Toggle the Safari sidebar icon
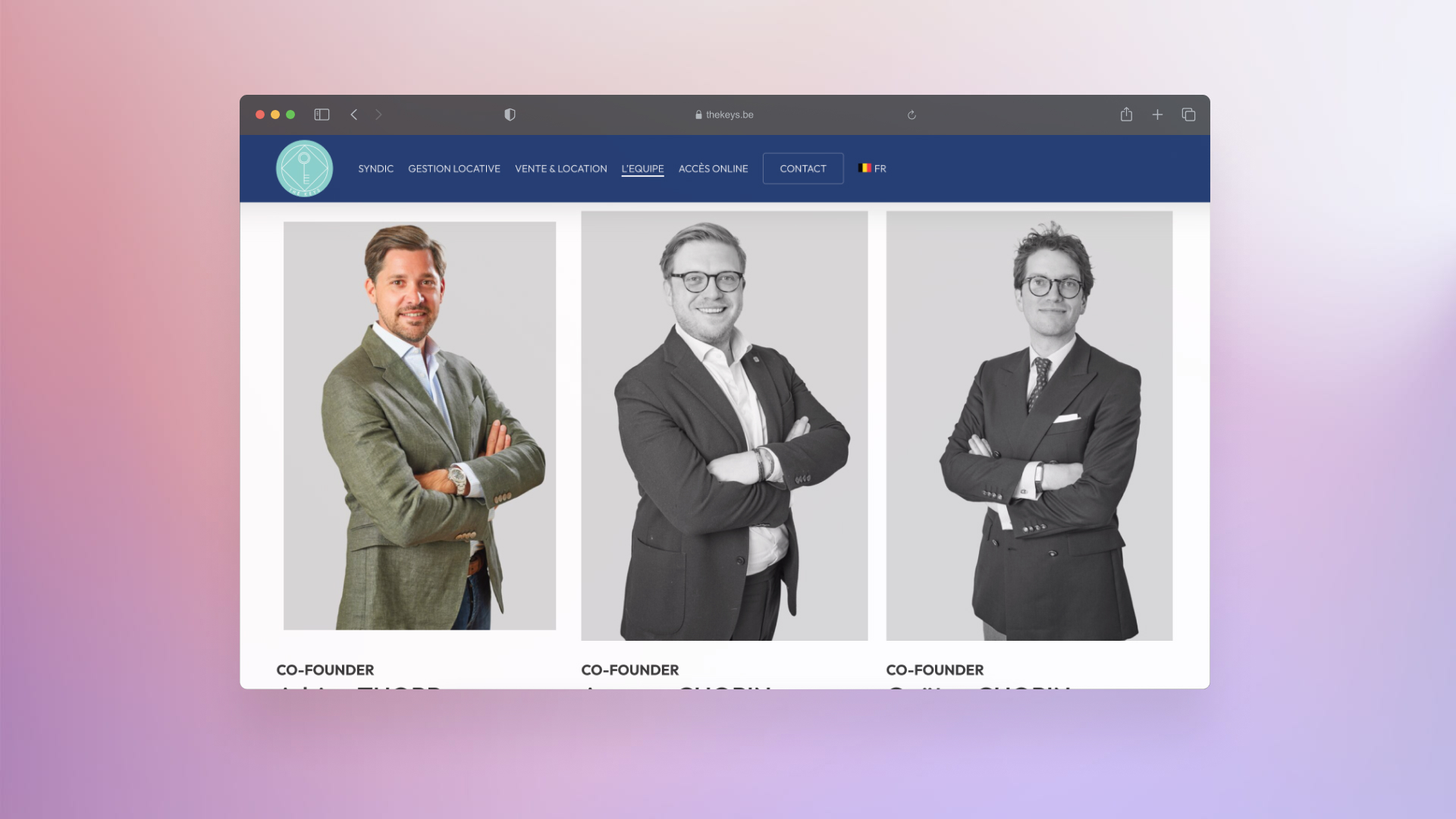This screenshot has width=1456, height=819. click(x=322, y=115)
